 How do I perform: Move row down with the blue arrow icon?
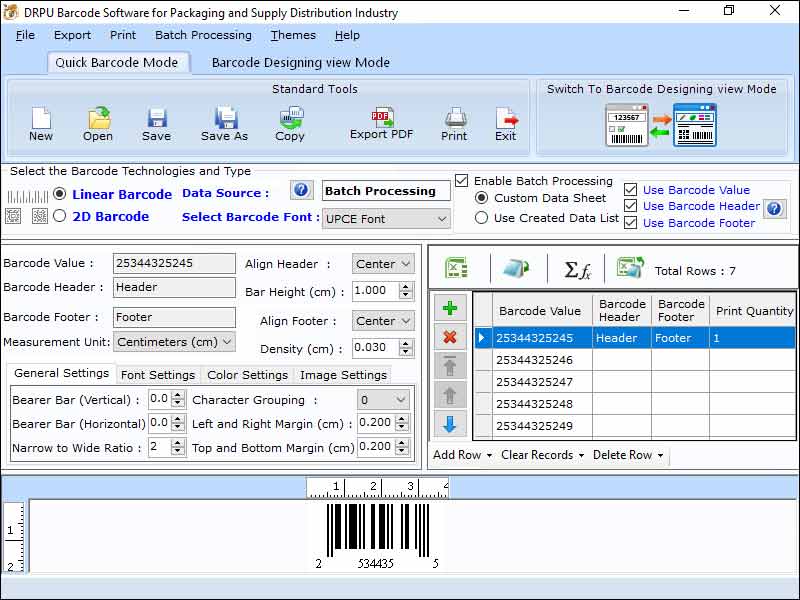(451, 419)
